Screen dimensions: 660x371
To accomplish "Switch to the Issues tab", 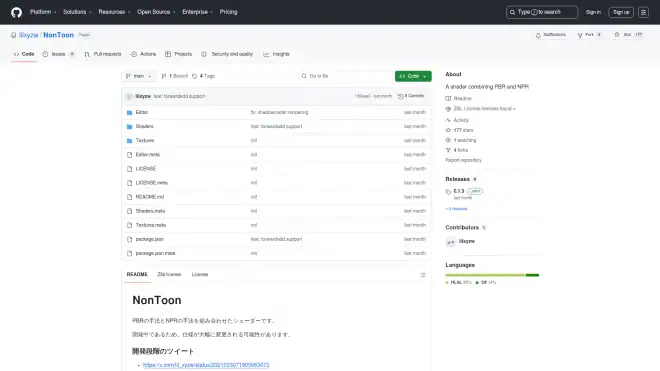I will (x=59, y=54).
